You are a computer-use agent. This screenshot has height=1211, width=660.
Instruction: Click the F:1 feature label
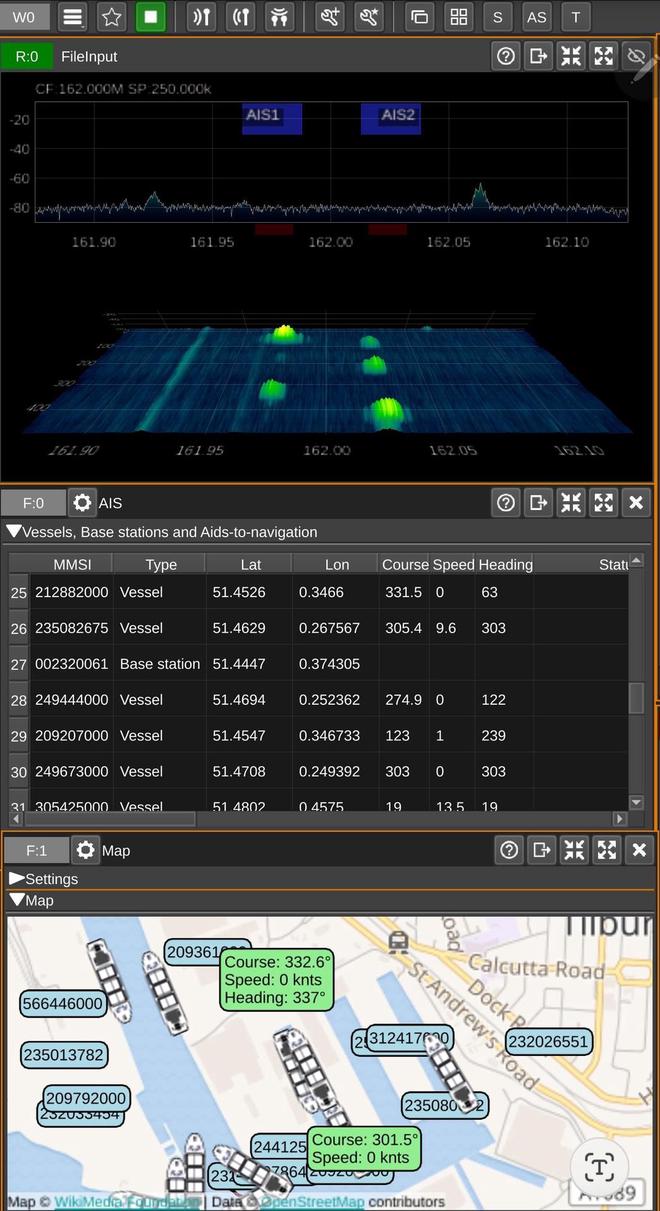click(x=36, y=851)
